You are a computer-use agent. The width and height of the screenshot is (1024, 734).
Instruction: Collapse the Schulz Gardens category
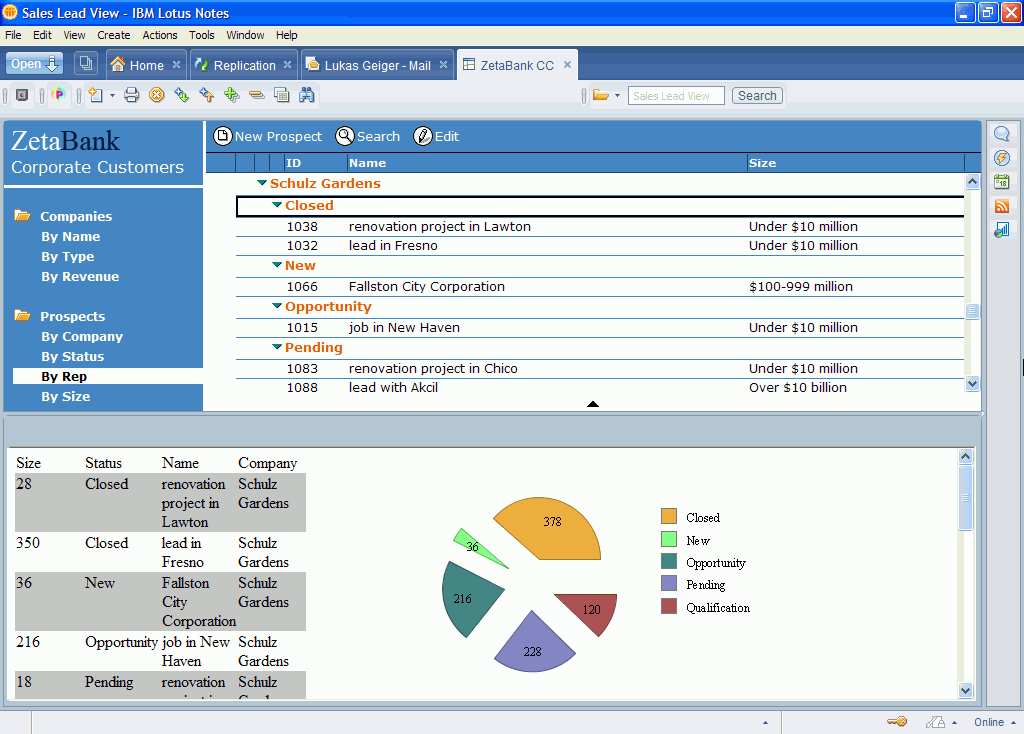[x=262, y=184]
